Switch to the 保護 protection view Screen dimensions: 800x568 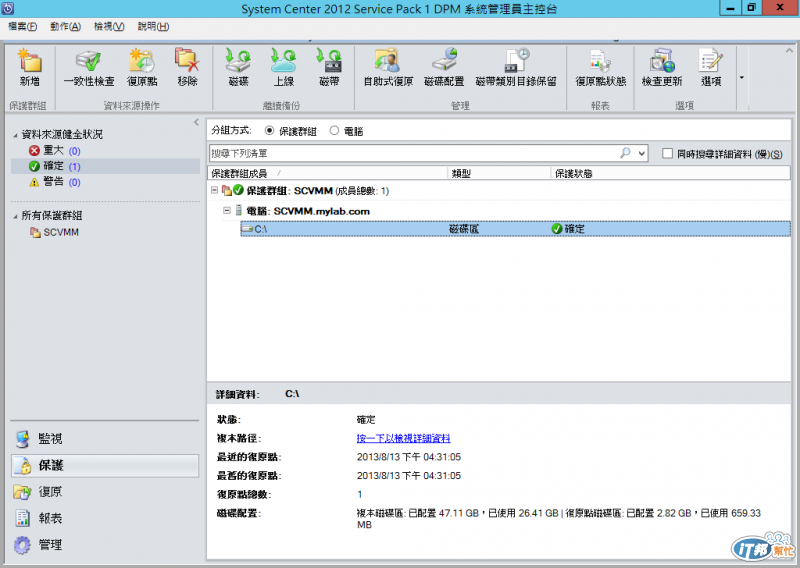(105, 465)
